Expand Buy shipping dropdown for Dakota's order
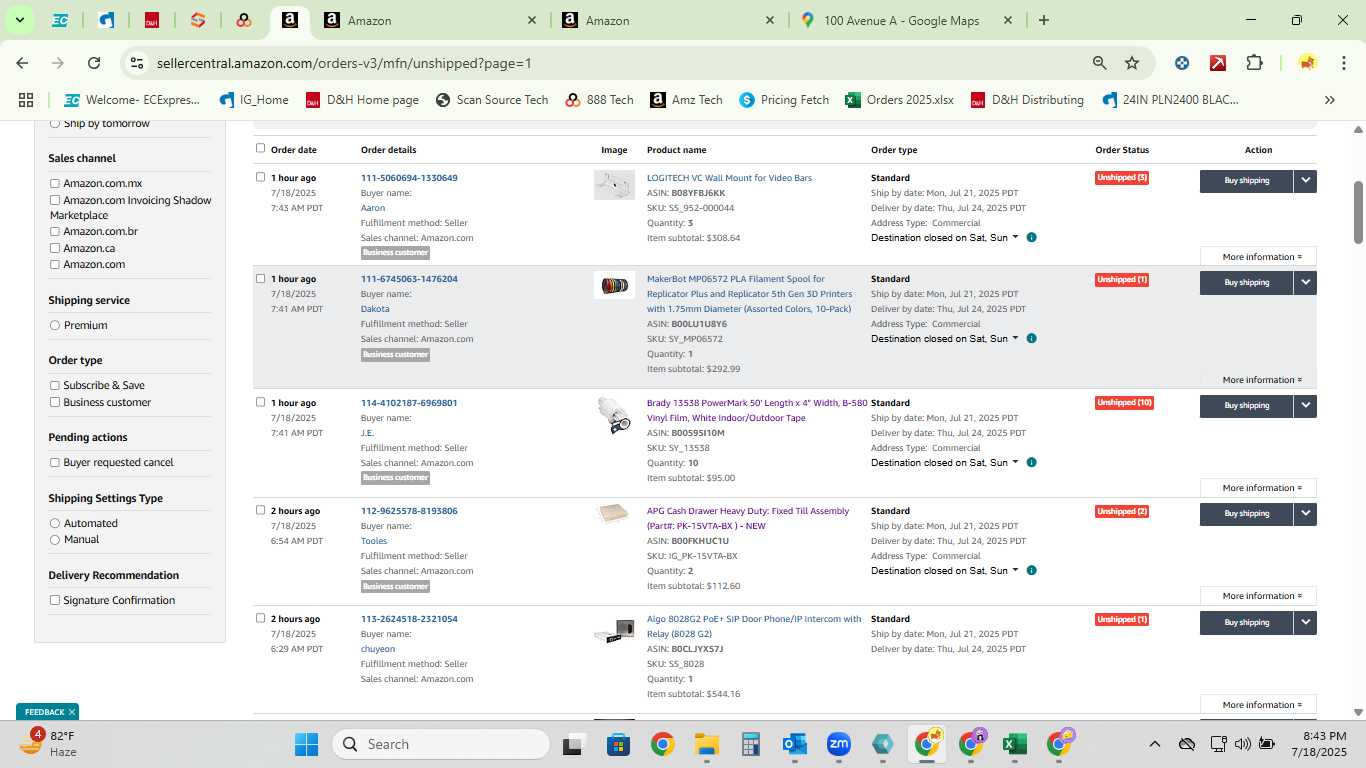Screen dimensions: 1366x768 point(1305,282)
